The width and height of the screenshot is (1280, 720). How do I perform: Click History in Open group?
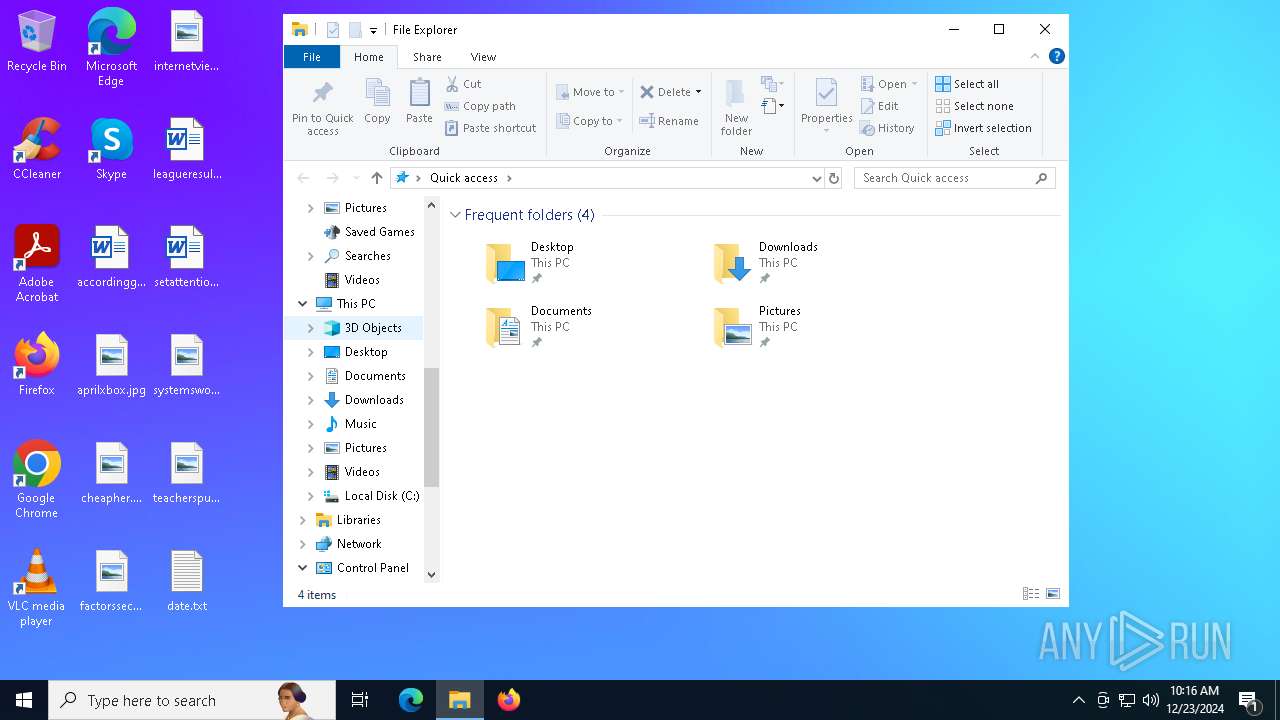click(888, 128)
